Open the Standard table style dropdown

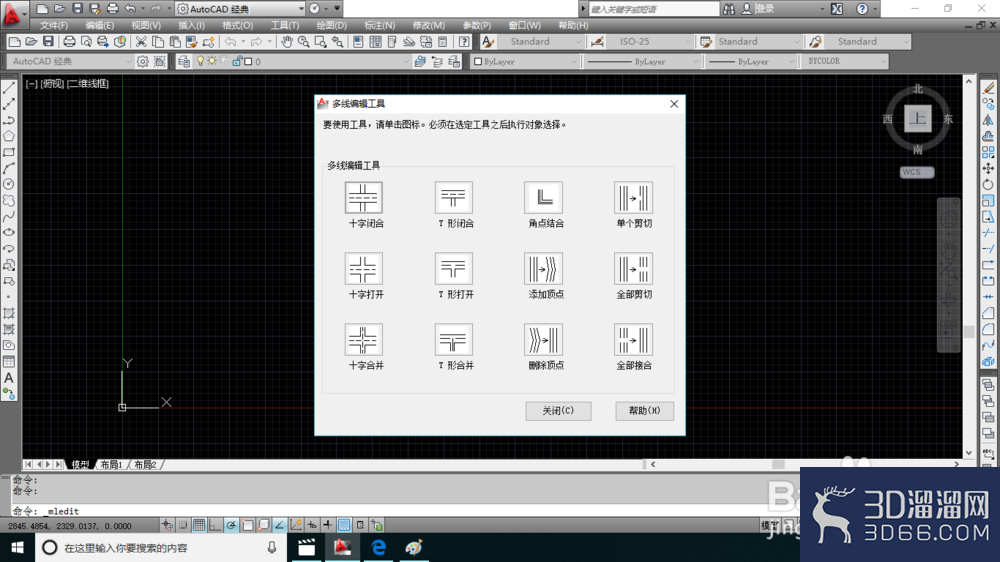(758, 41)
